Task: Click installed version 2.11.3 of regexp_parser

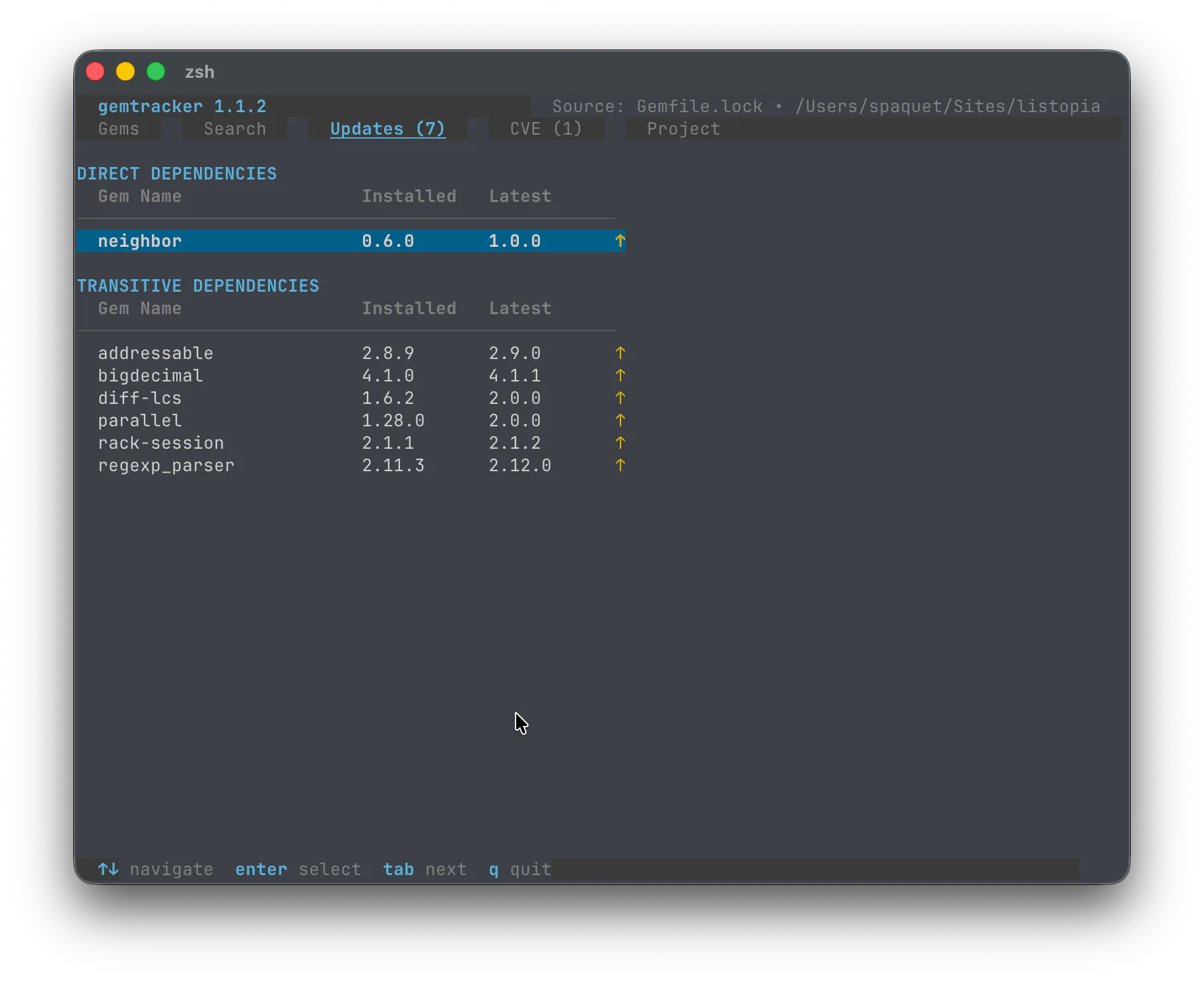Action: (x=393, y=465)
